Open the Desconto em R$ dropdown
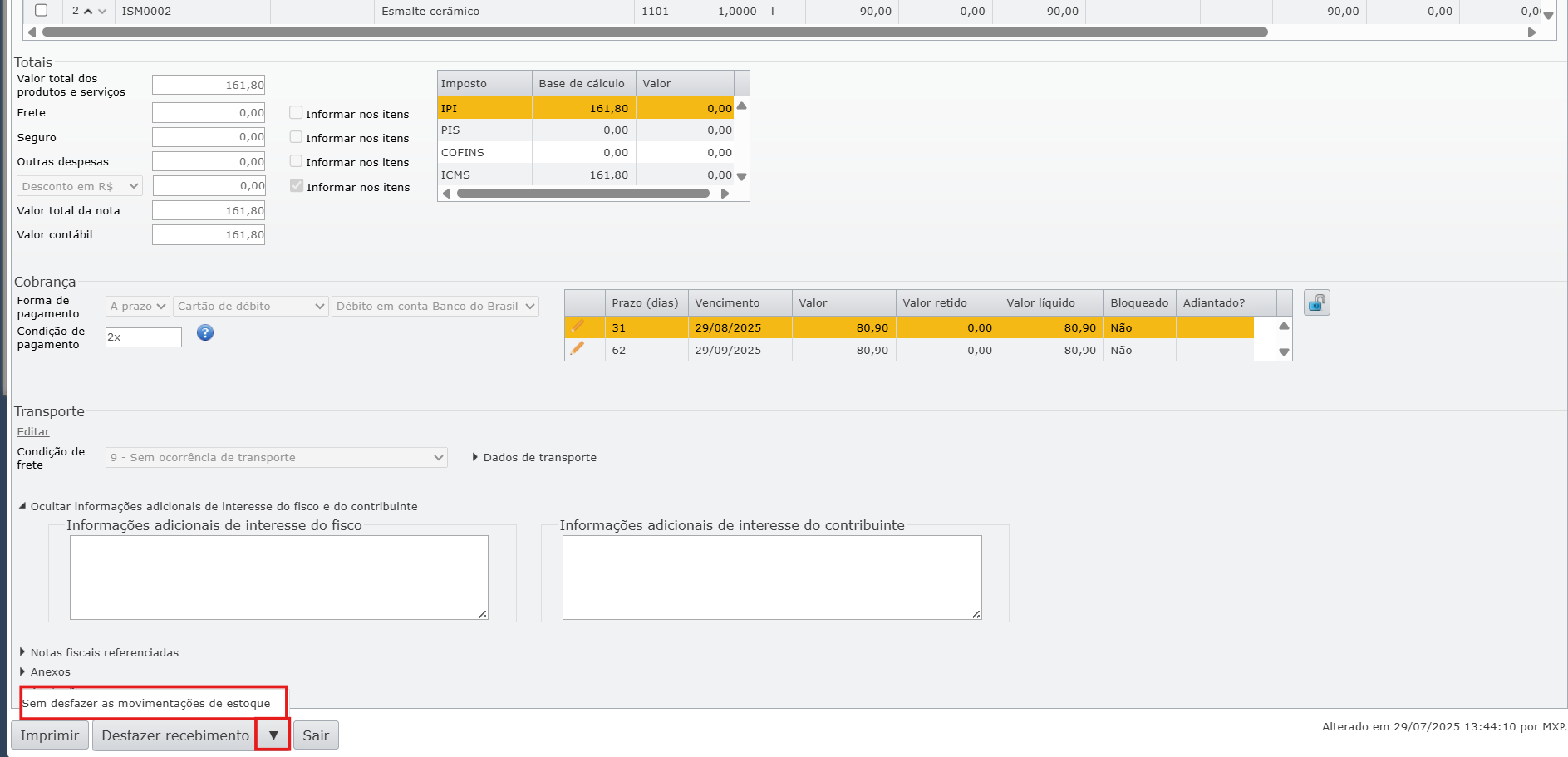Image resolution: width=1568 pixels, height=757 pixels. [80, 186]
